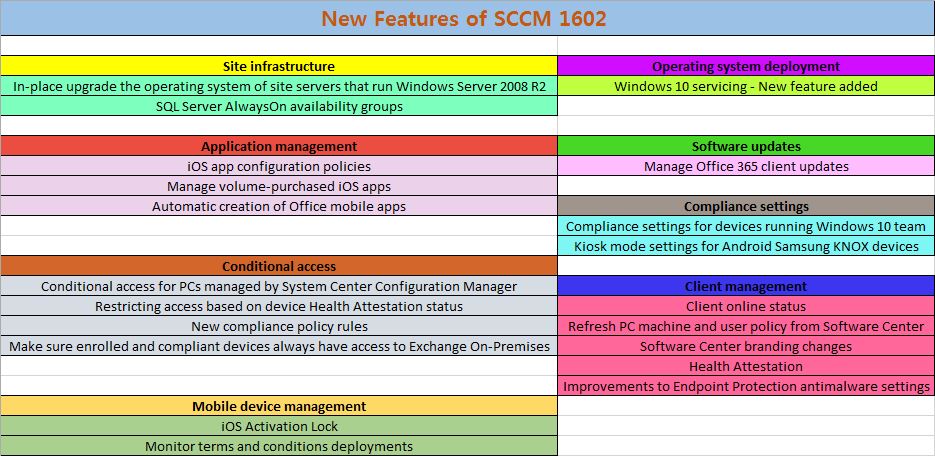This screenshot has width=935, height=456.
Task: Select 'Conditional access for PCs managed' cell
Action: tap(279, 286)
